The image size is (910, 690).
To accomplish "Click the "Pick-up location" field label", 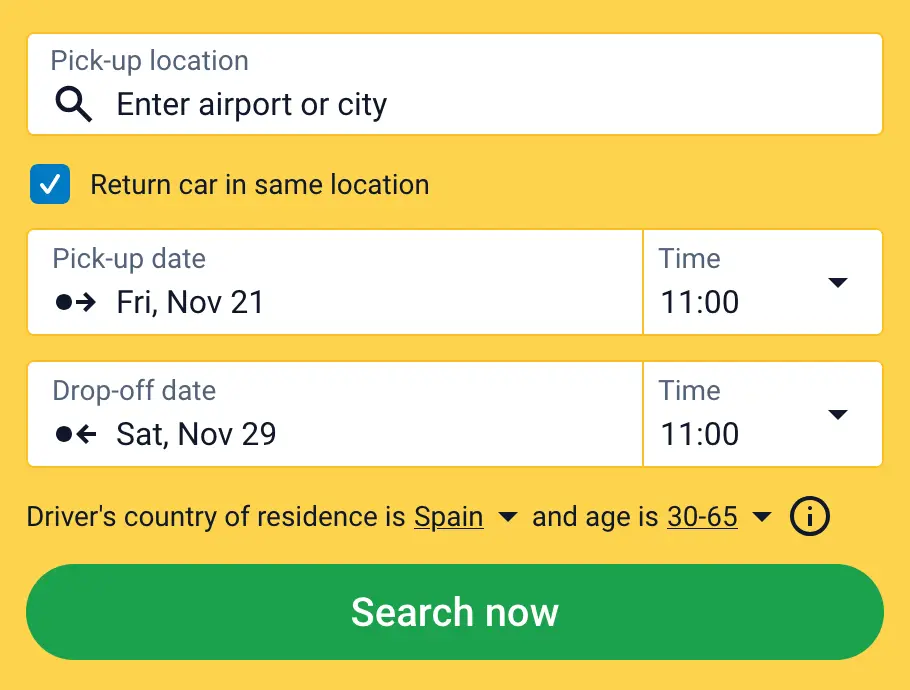I will [150, 60].
